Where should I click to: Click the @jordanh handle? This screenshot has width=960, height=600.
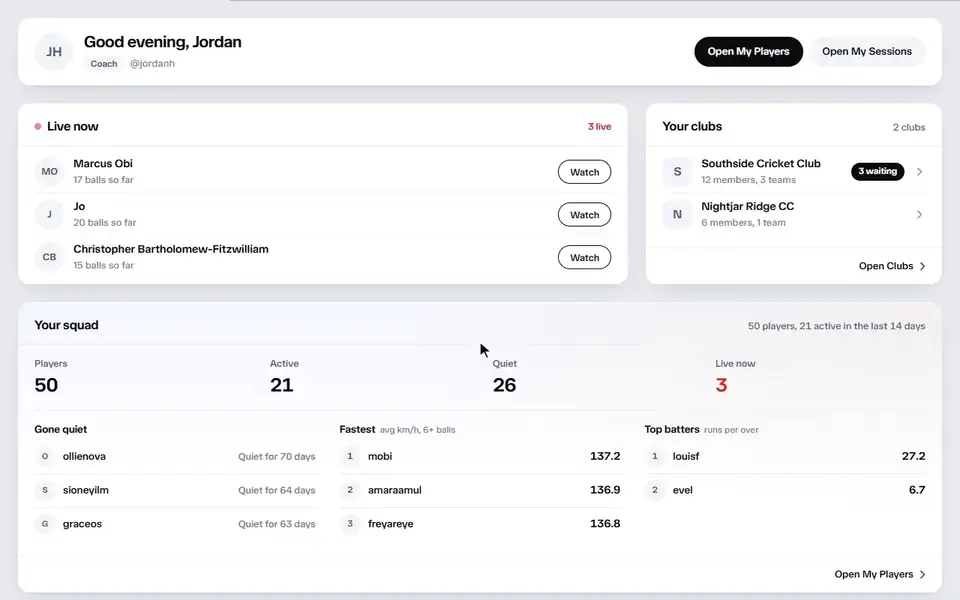click(152, 64)
